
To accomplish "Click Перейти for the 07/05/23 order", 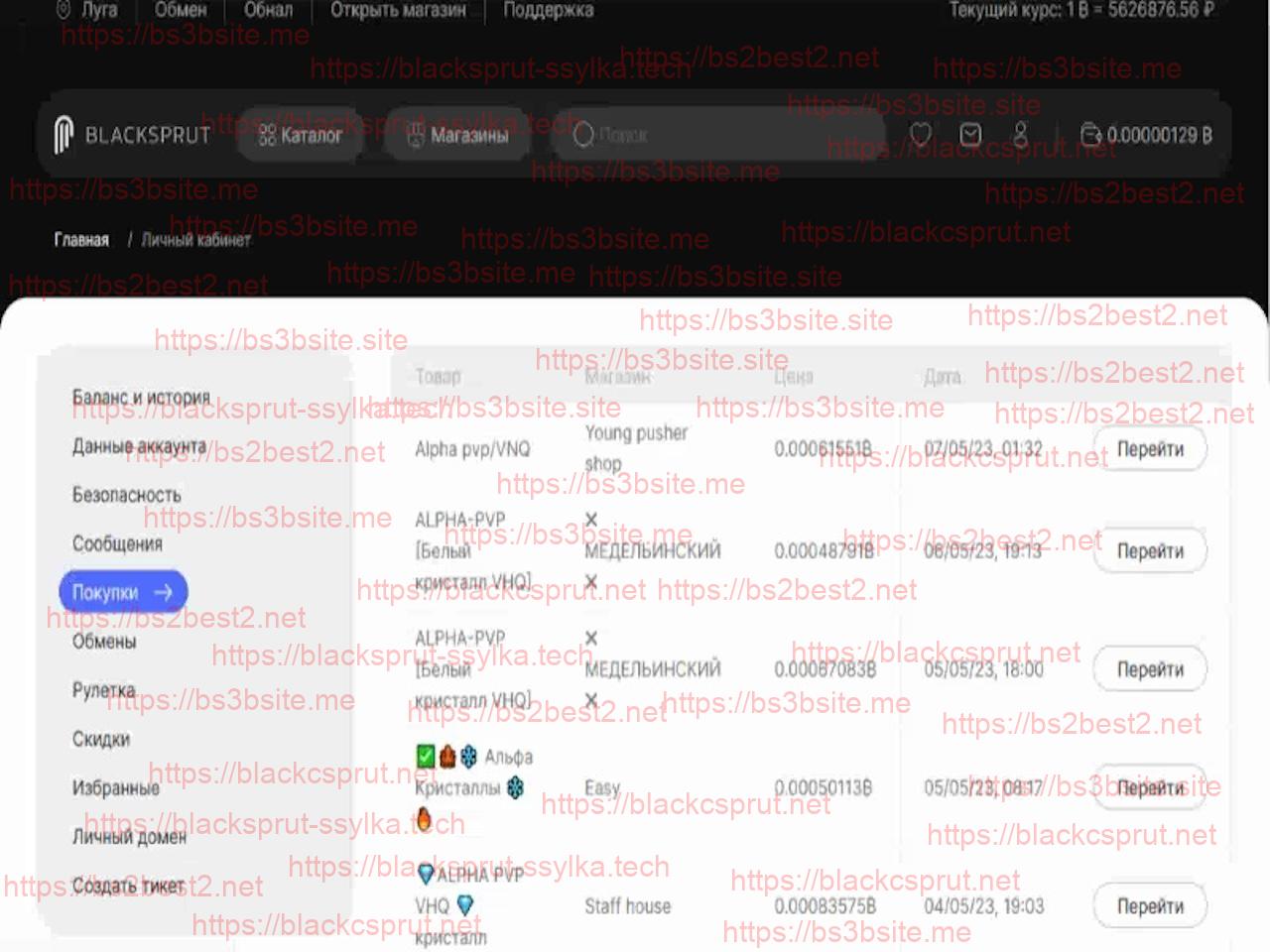I will (x=1150, y=449).
